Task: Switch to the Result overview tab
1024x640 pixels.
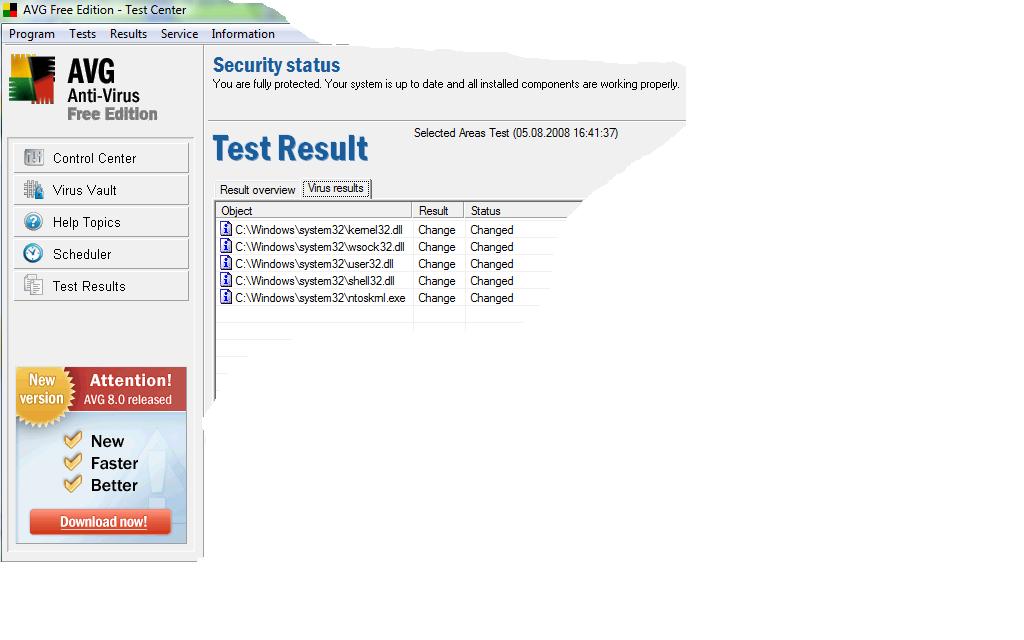Action: [258, 190]
